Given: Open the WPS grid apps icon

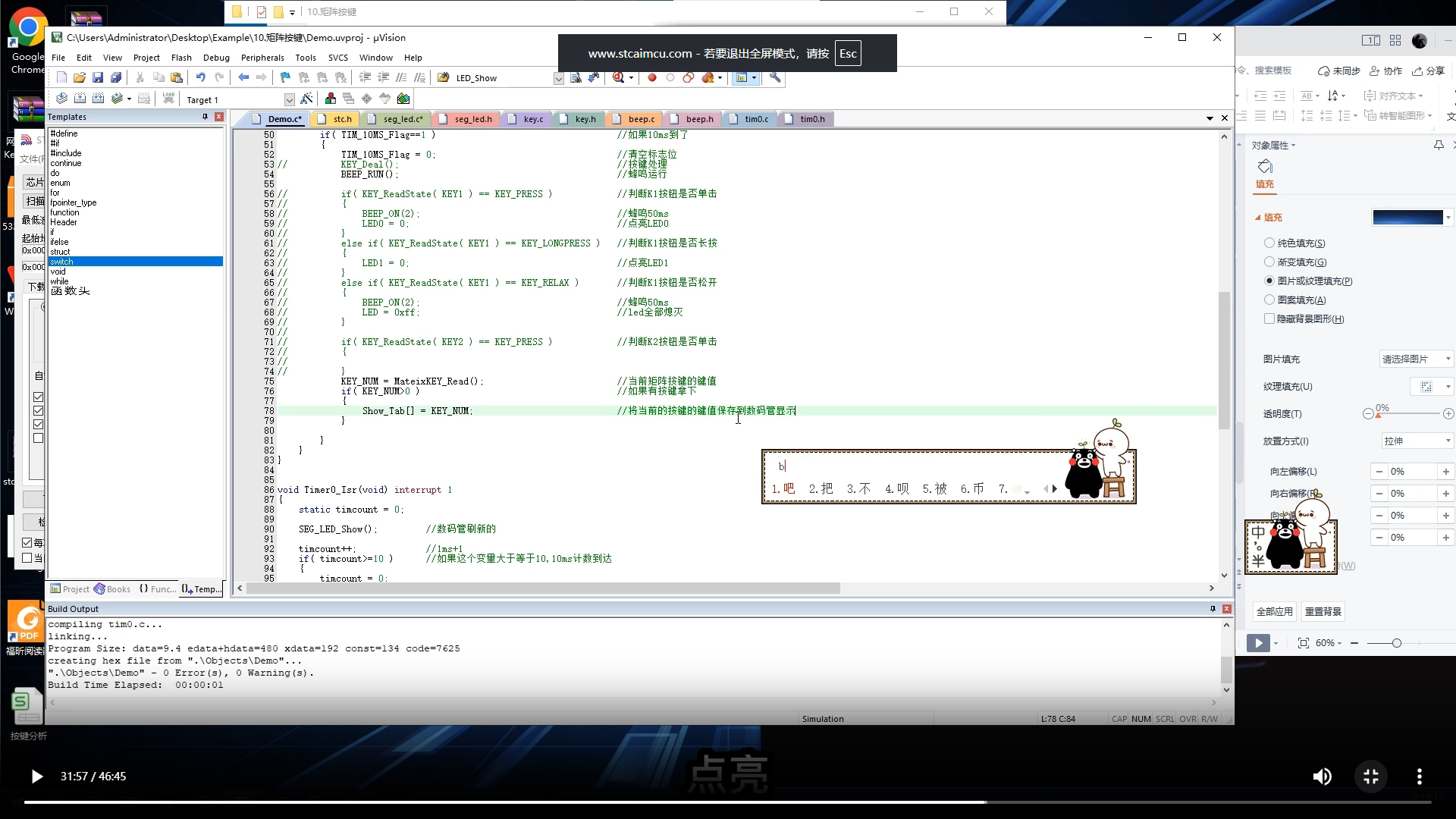Looking at the screenshot, I should coord(1395,40).
